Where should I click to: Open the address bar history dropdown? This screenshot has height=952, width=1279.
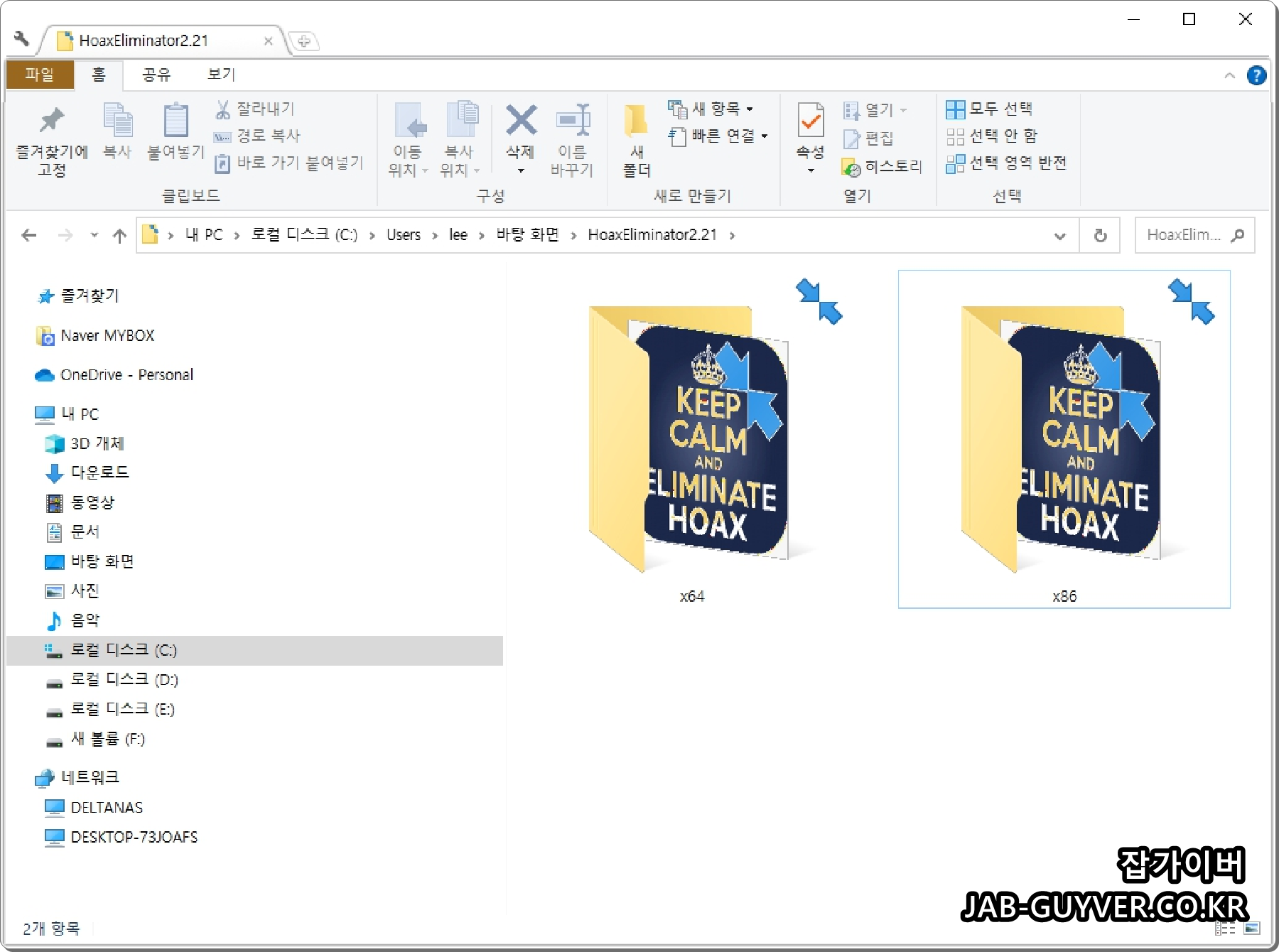pos(1059,235)
